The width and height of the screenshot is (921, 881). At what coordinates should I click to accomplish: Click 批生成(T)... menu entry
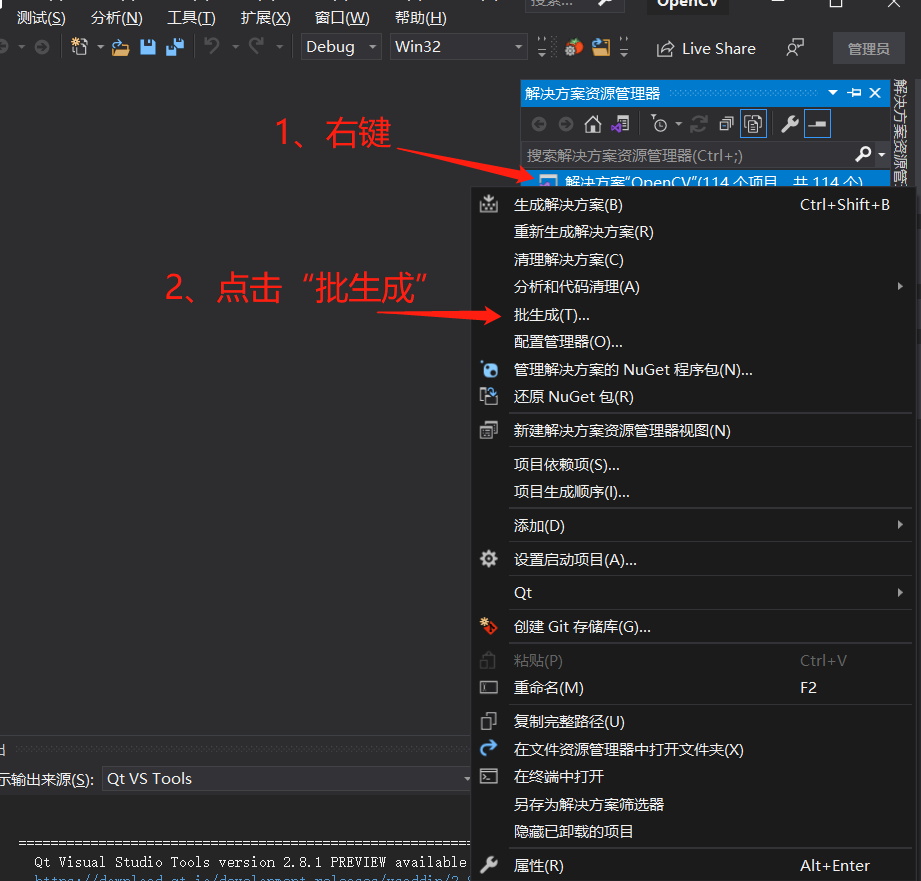coord(693,315)
